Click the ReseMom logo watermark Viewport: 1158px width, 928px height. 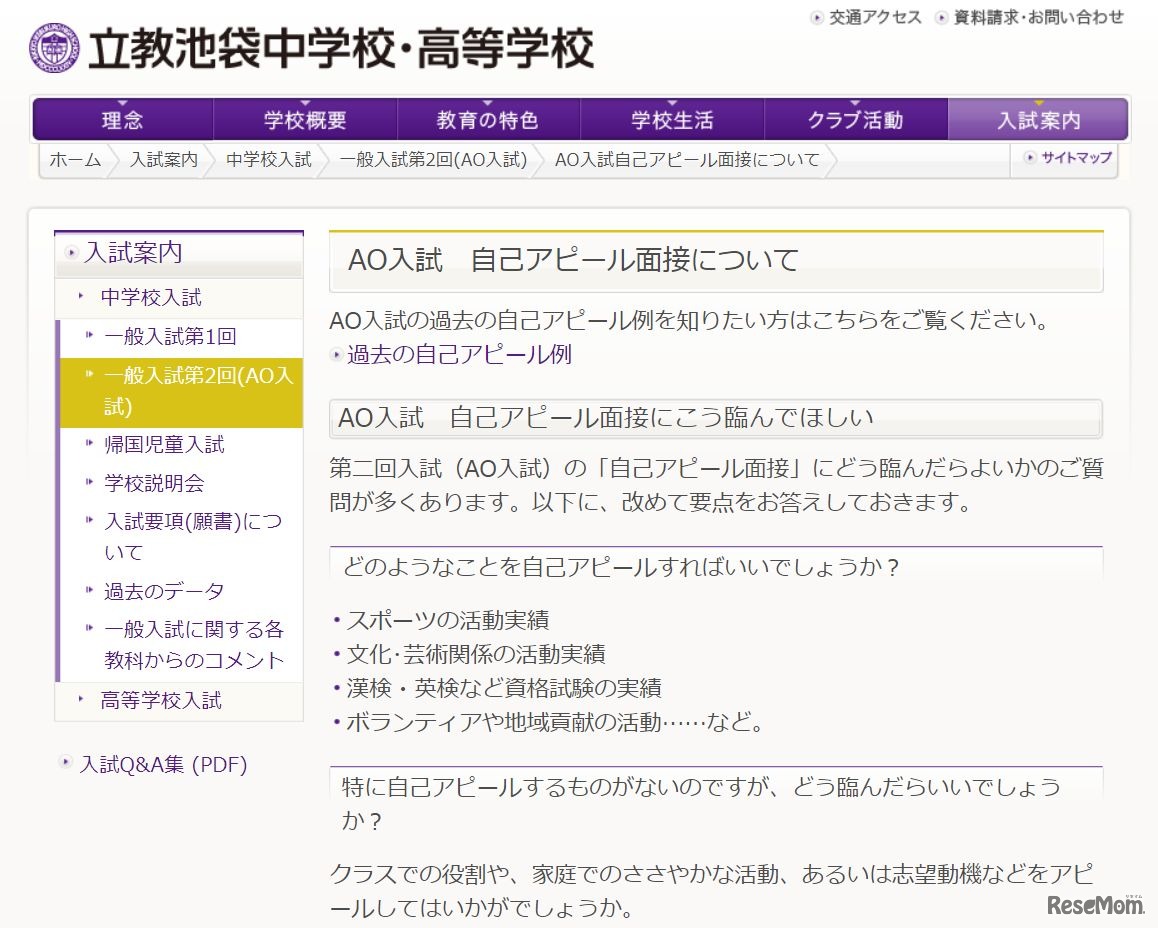click(x=1096, y=906)
